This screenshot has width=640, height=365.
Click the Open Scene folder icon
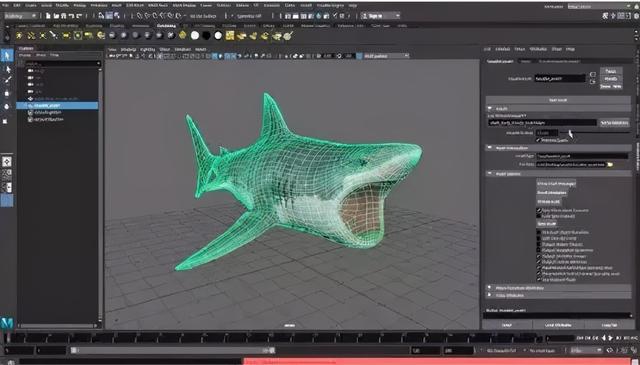[x=56, y=16]
